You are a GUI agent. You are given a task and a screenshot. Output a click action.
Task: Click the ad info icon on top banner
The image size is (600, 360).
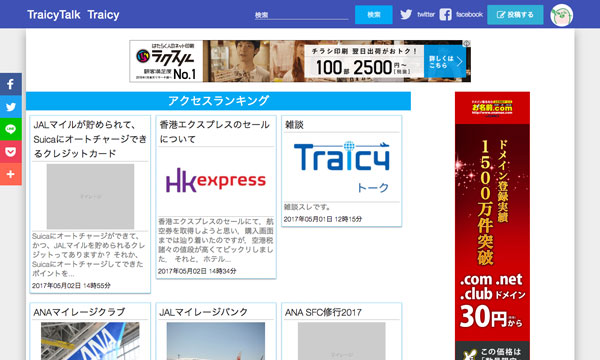(x=466, y=44)
